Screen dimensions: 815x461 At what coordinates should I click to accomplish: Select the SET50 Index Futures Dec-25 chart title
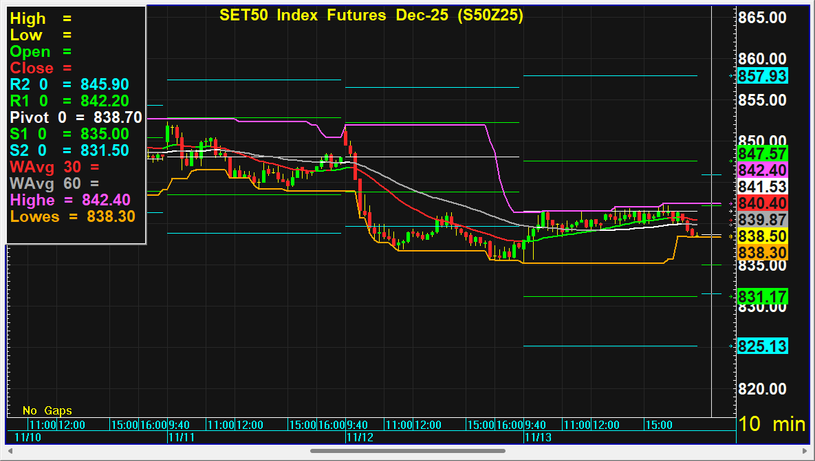(x=370, y=16)
